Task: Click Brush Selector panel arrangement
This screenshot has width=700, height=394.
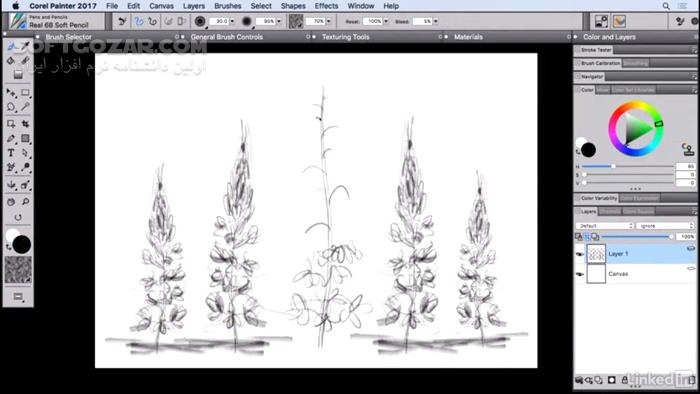Action: click(68, 37)
